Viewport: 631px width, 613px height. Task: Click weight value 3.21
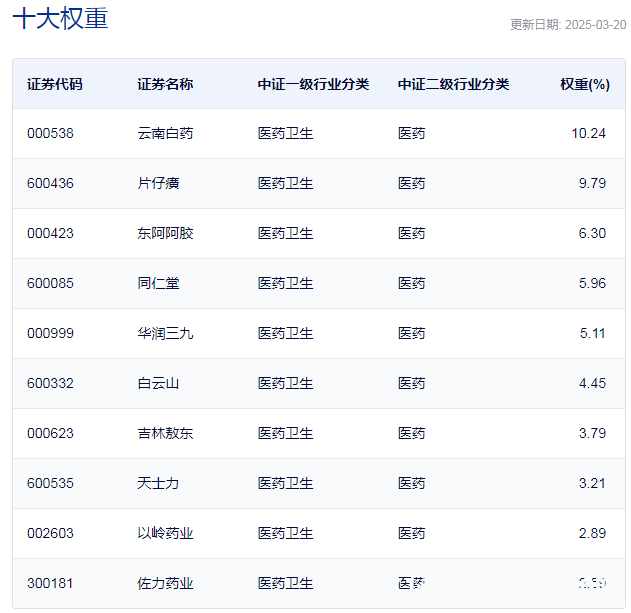click(592, 483)
